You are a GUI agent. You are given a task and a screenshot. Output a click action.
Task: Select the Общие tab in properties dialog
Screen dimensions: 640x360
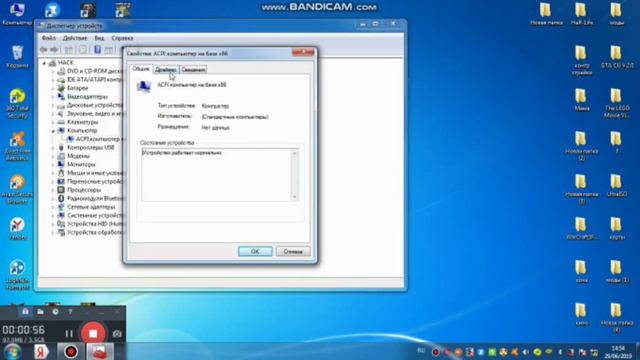click(141, 69)
